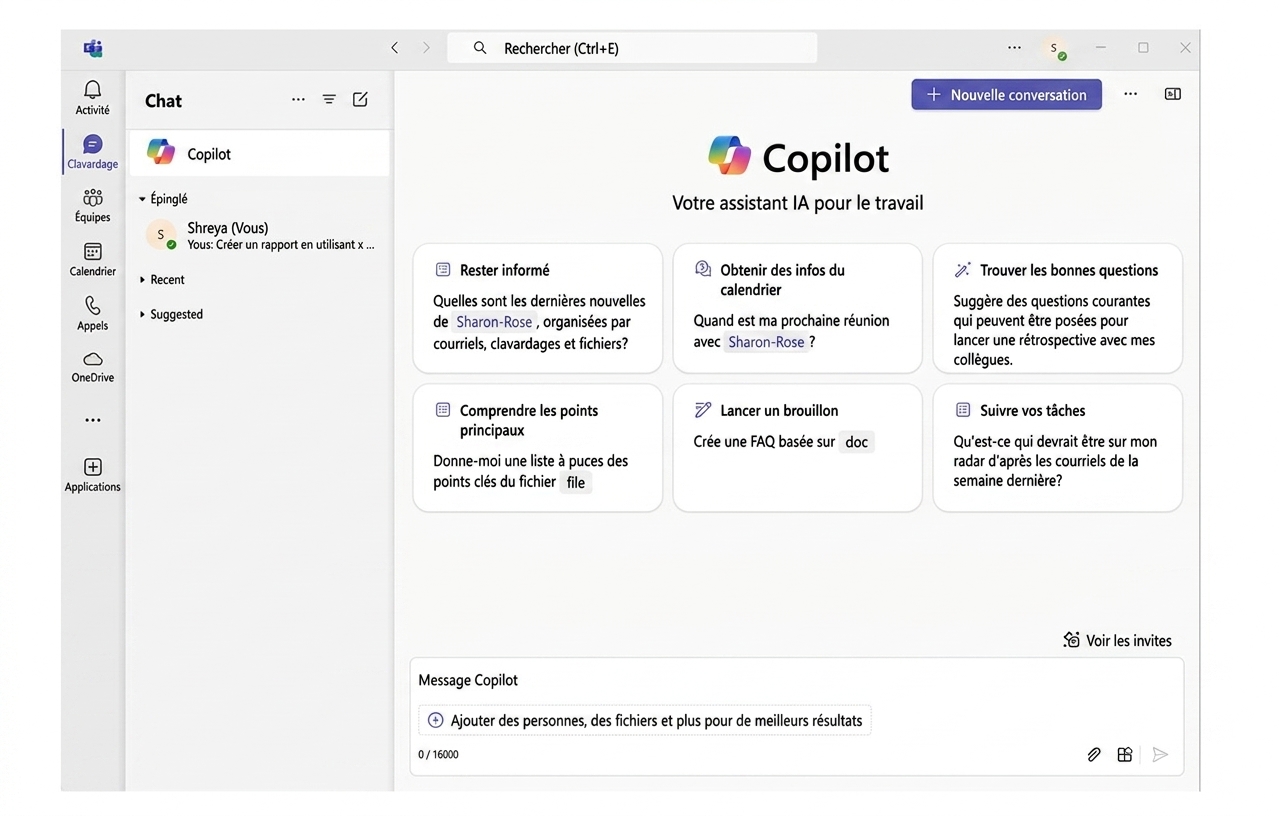Click the Chat panel heading

tap(163, 100)
